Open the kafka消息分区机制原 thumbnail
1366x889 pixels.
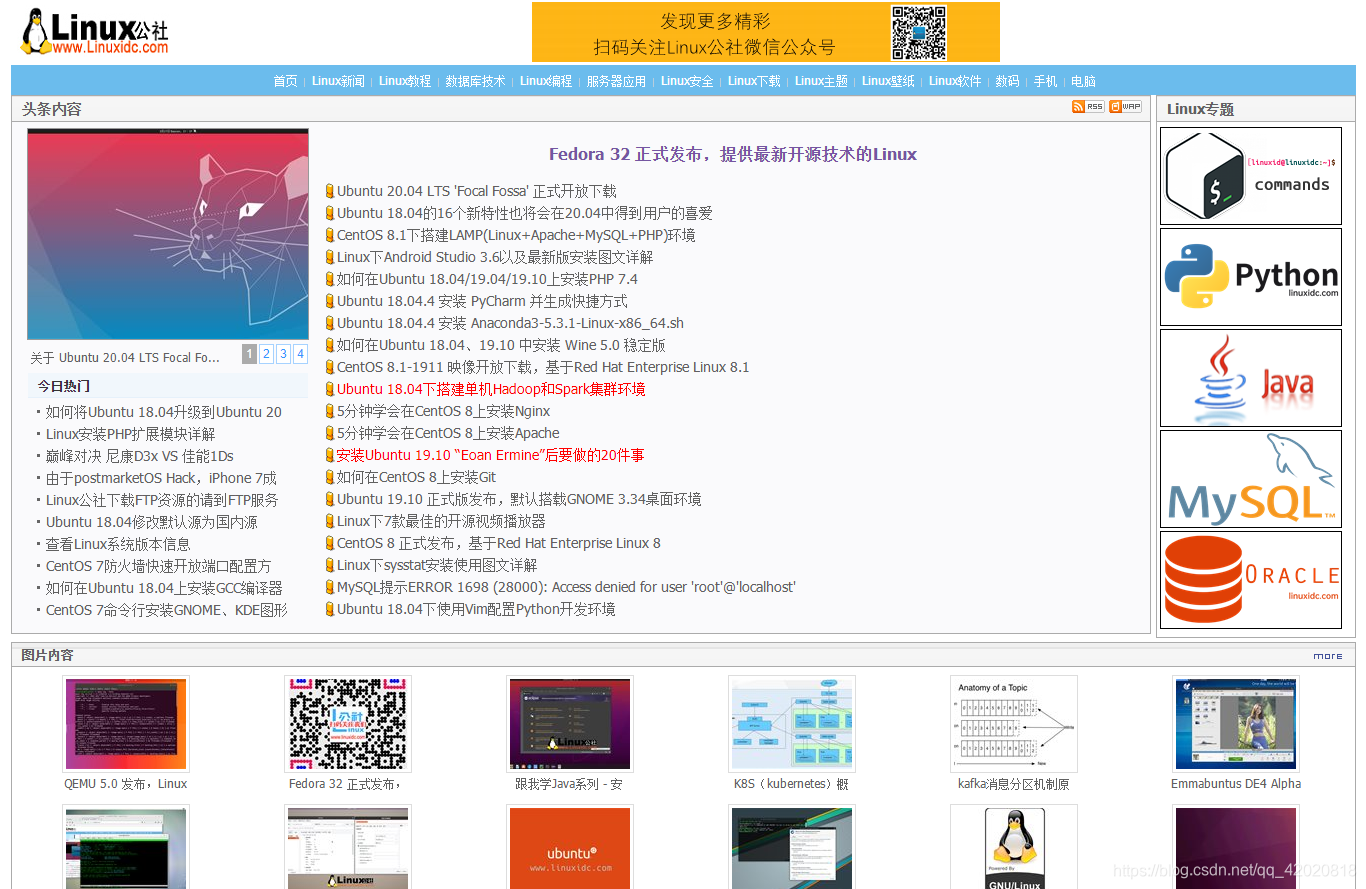(1013, 724)
